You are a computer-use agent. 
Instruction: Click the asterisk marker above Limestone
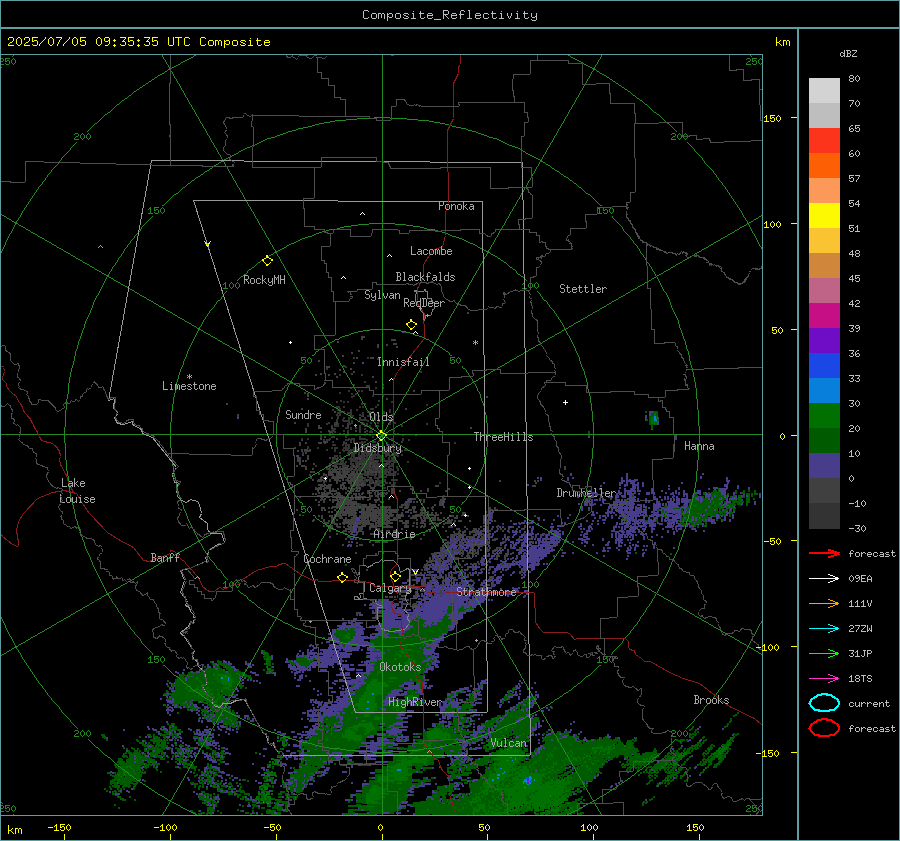pyautogui.click(x=189, y=377)
